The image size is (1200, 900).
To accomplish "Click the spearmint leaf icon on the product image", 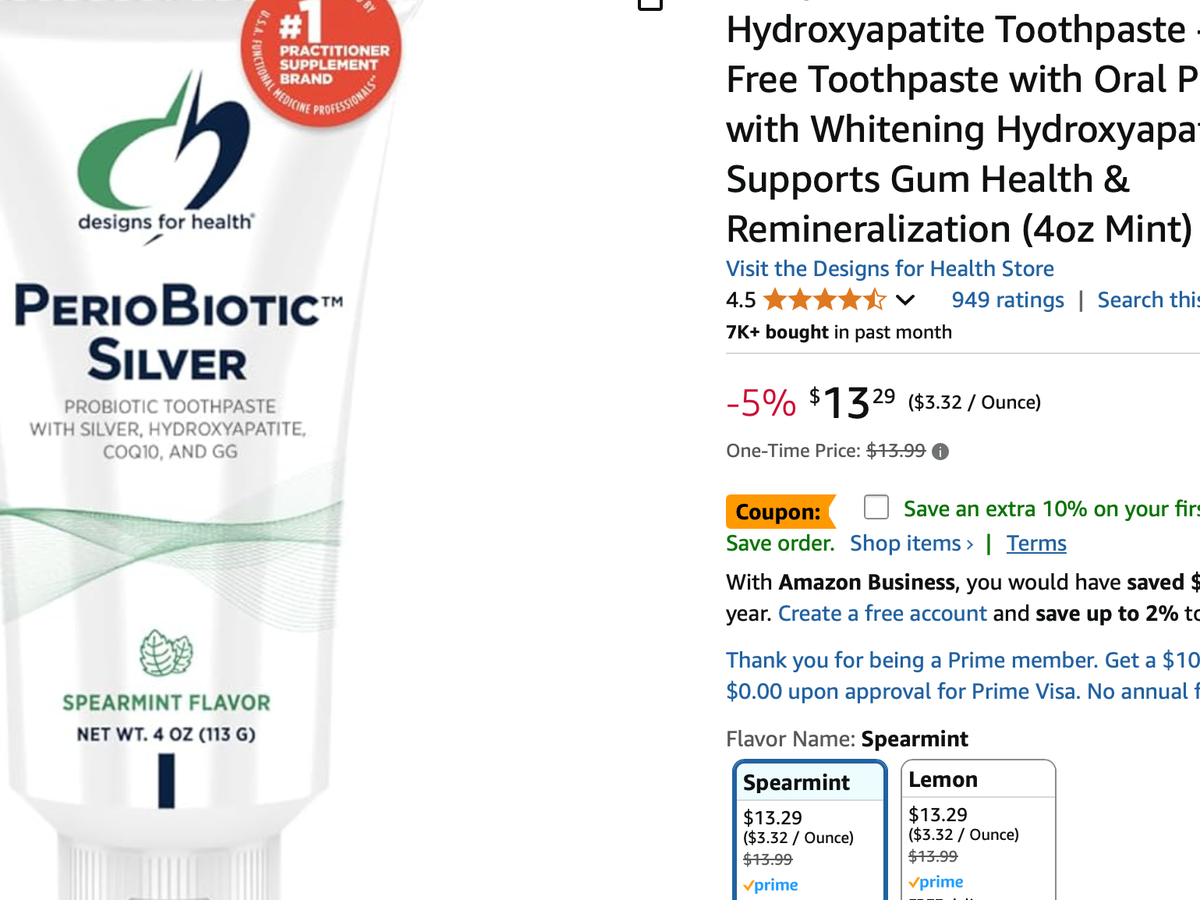I will click(x=166, y=652).
